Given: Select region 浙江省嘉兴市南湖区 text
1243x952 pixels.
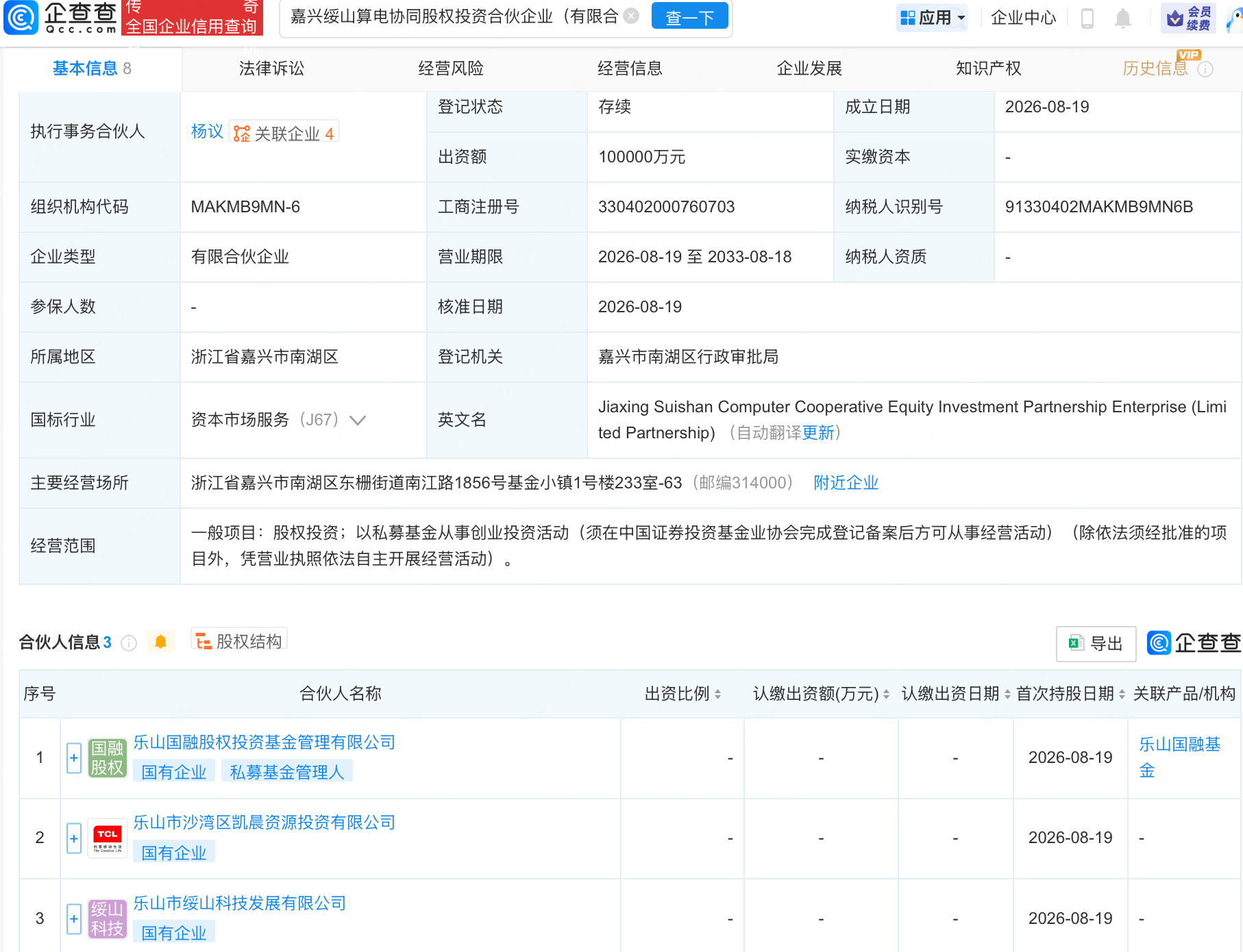Looking at the screenshot, I should click(264, 357).
